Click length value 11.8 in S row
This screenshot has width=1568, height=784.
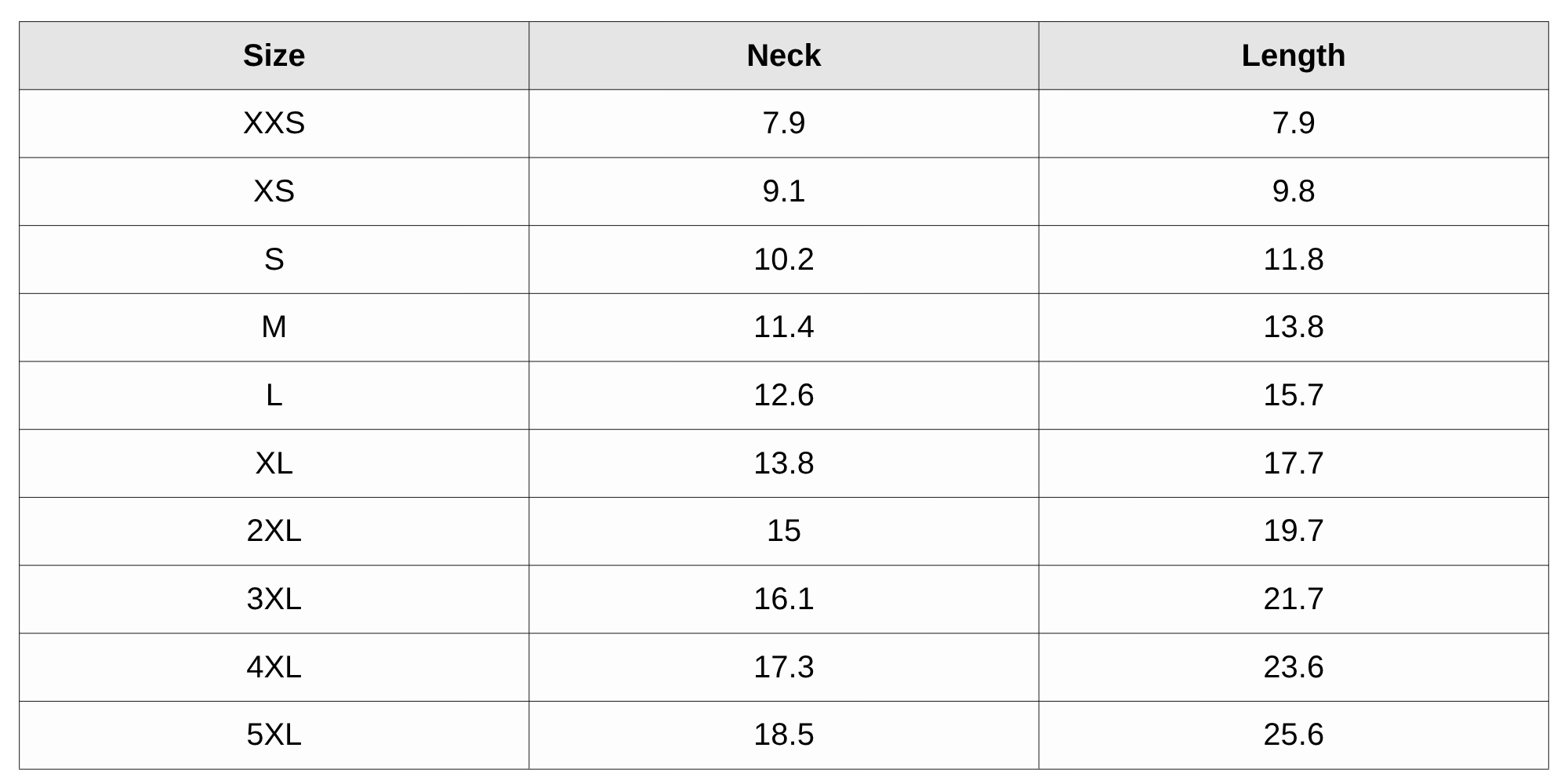click(1293, 260)
